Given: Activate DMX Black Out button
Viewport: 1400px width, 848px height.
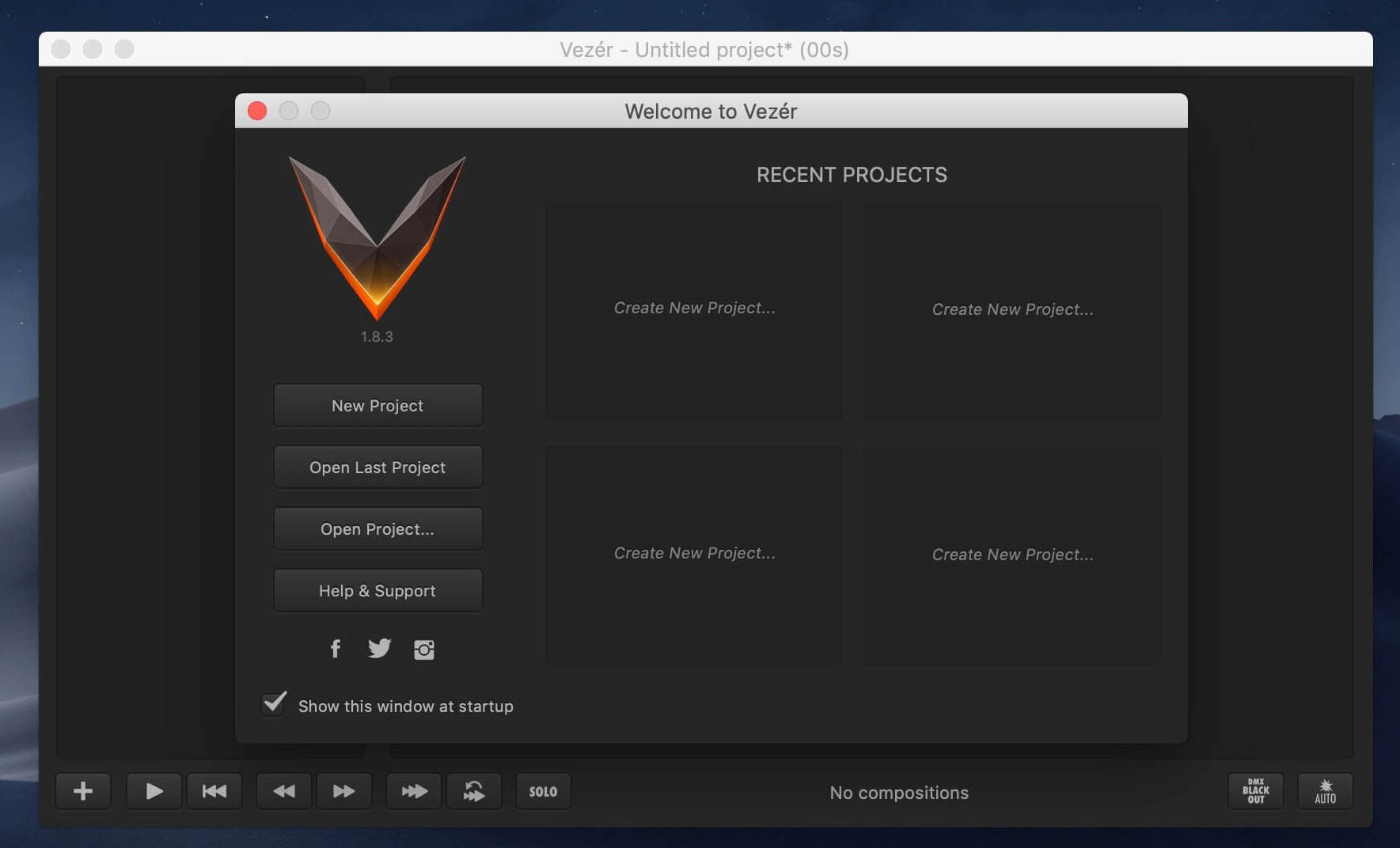Looking at the screenshot, I should click(x=1256, y=791).
